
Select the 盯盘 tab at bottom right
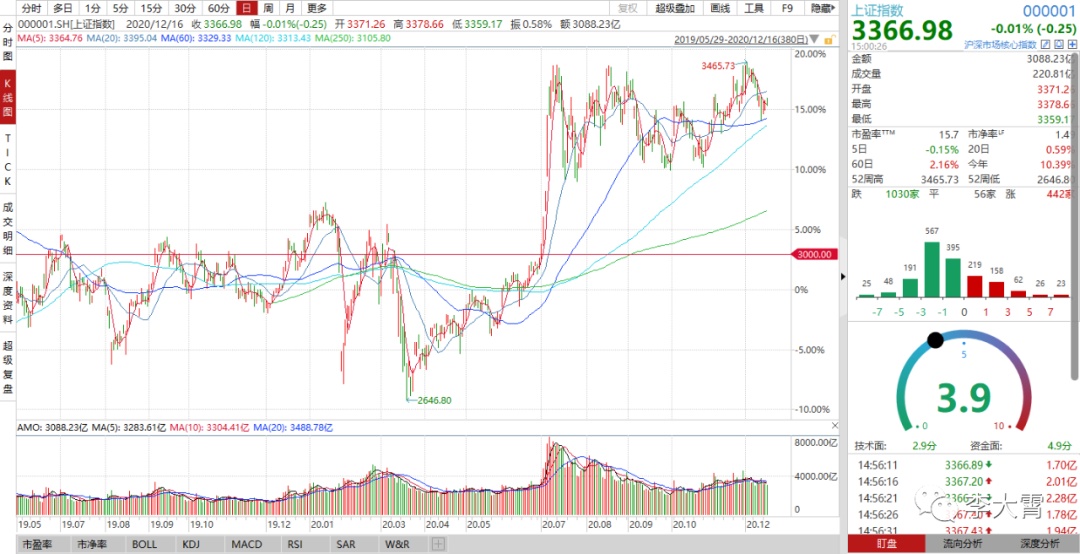click(886, 543)
